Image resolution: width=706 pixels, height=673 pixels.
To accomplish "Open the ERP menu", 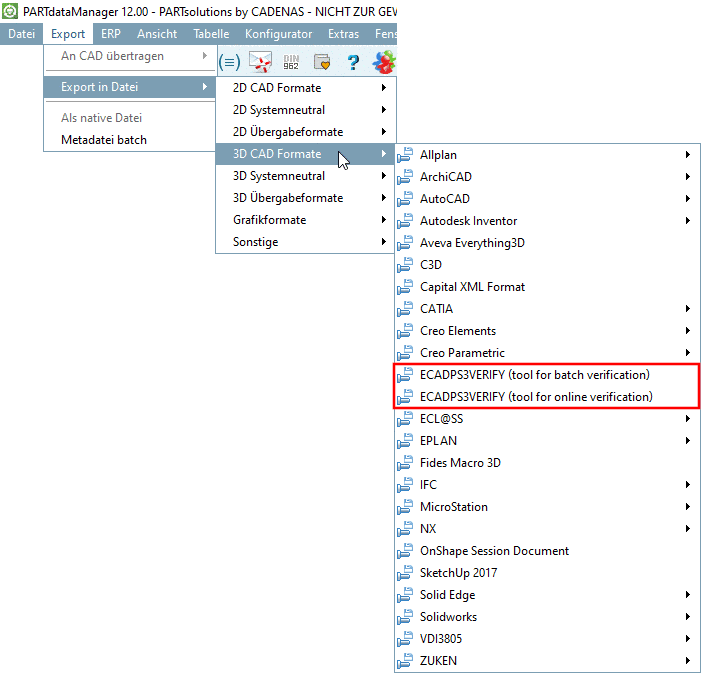I will pos(110,34).
